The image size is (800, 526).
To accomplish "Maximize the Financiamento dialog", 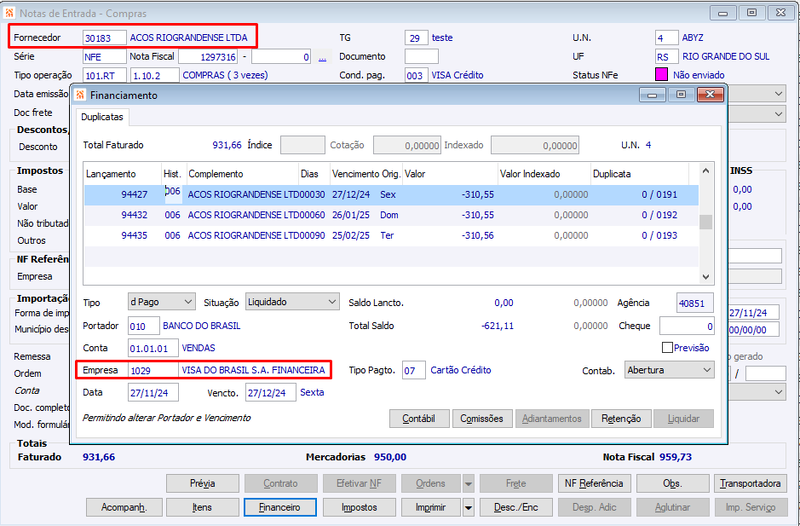I will tap(681, 94).
